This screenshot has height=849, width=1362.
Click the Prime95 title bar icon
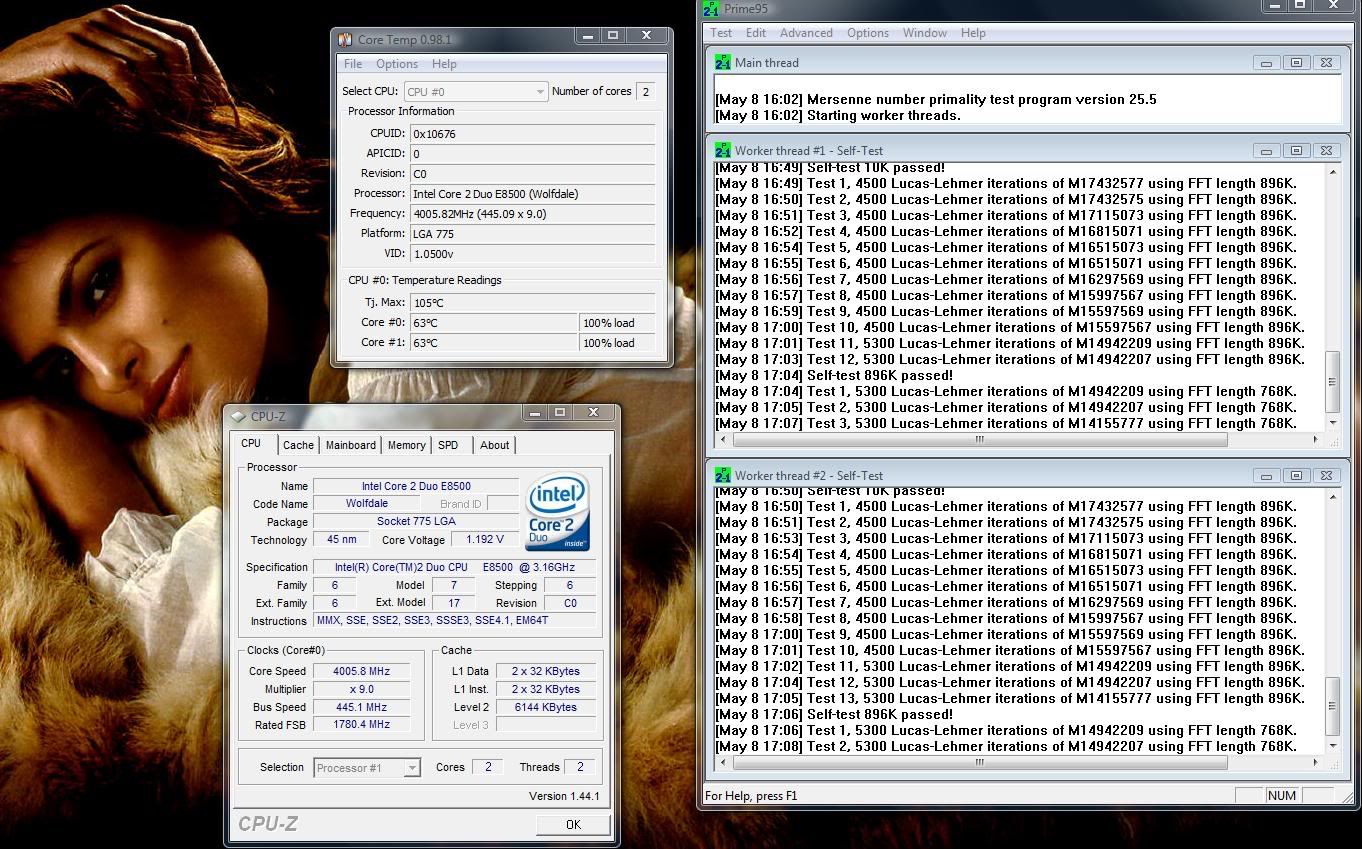coord(711,9)
